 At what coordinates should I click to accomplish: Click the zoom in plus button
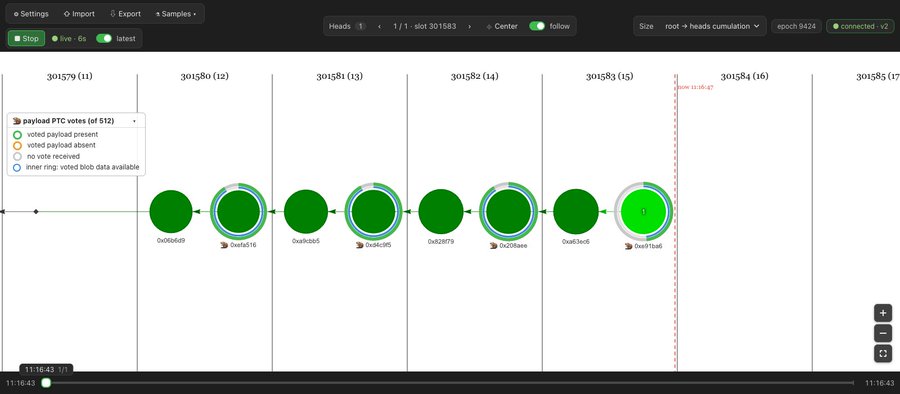coord(883,314)
